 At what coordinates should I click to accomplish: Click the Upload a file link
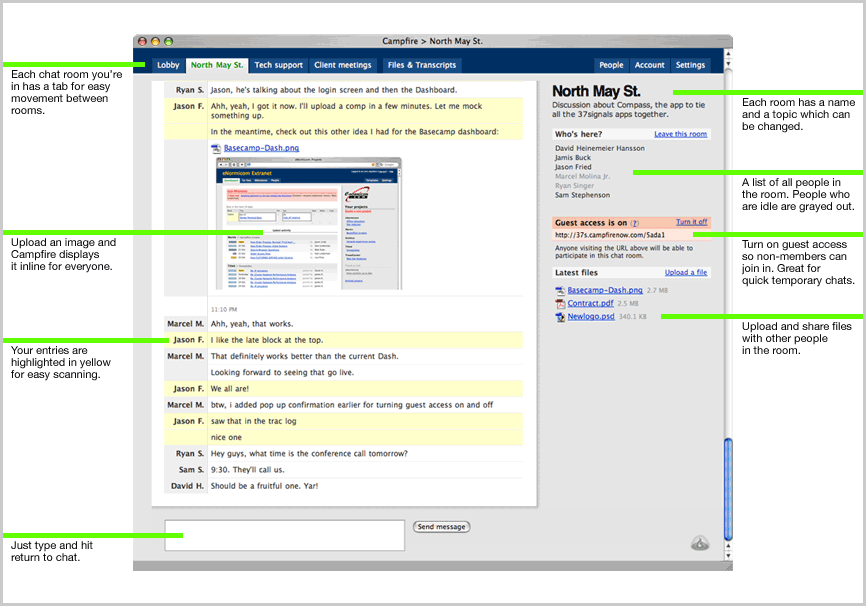tap(686, 272)
